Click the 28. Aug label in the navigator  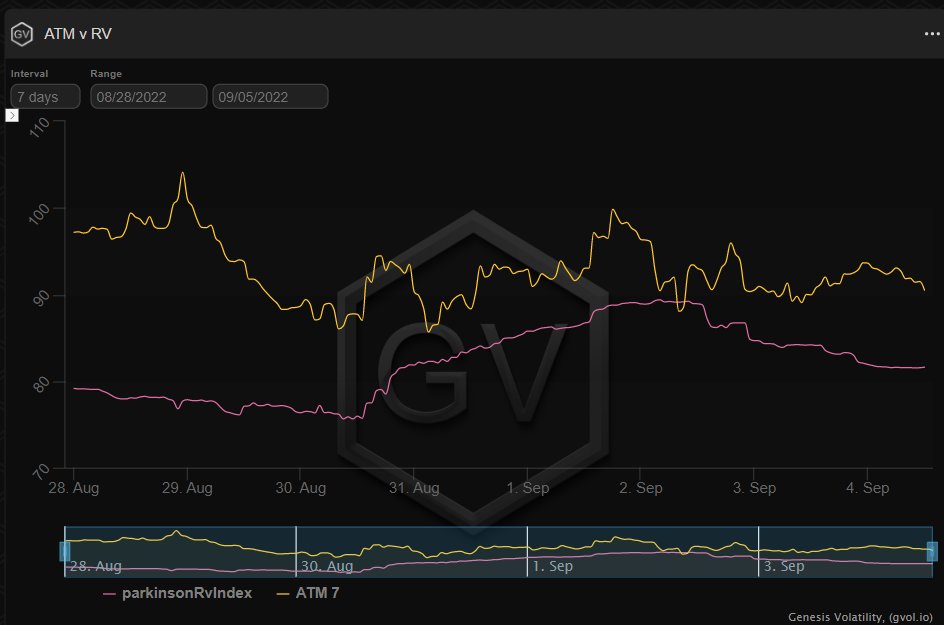click(x=94, y=566)
